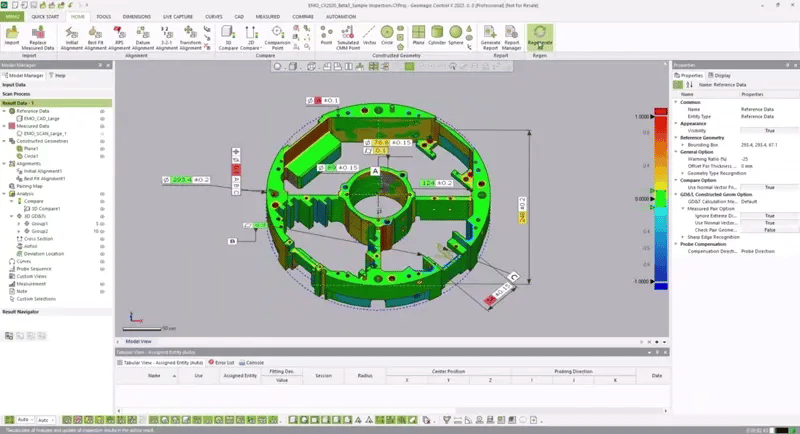Select Plane1 in the model tree
The height and width of the screenshot is (434, 800).
34,148
